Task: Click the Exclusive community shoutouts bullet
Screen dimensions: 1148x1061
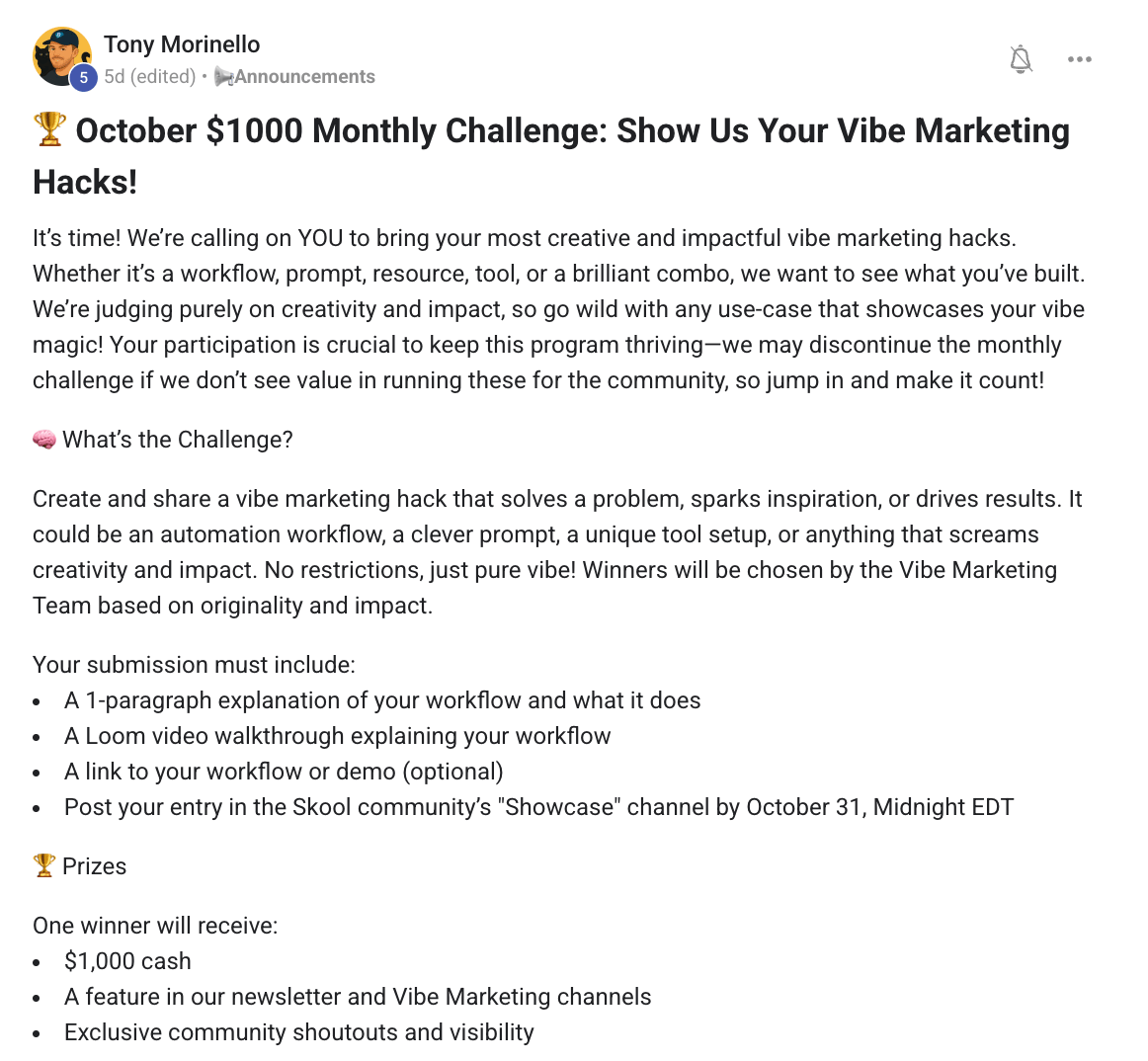Action: 298,1032
